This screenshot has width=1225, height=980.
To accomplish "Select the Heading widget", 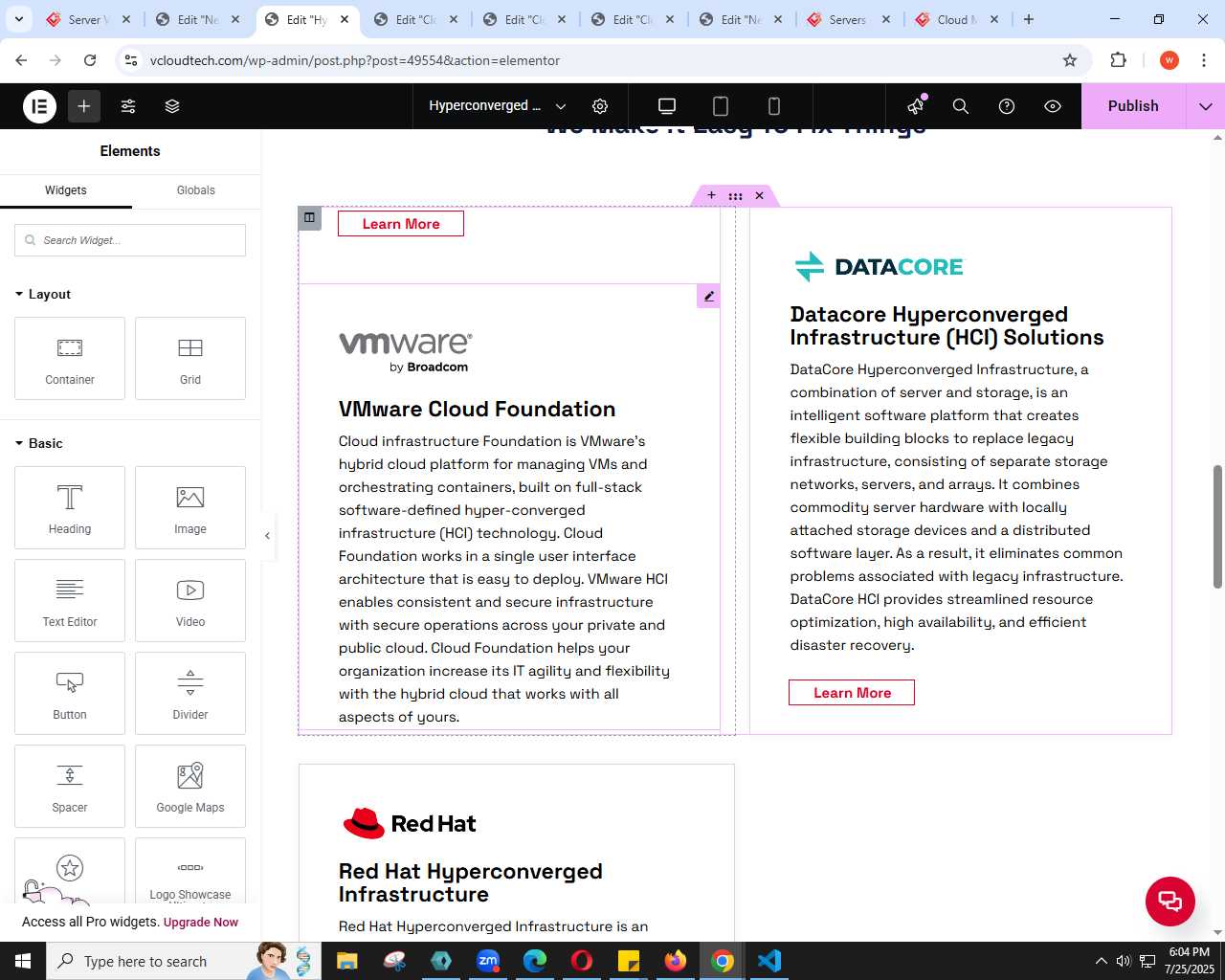I will [70, 508].
